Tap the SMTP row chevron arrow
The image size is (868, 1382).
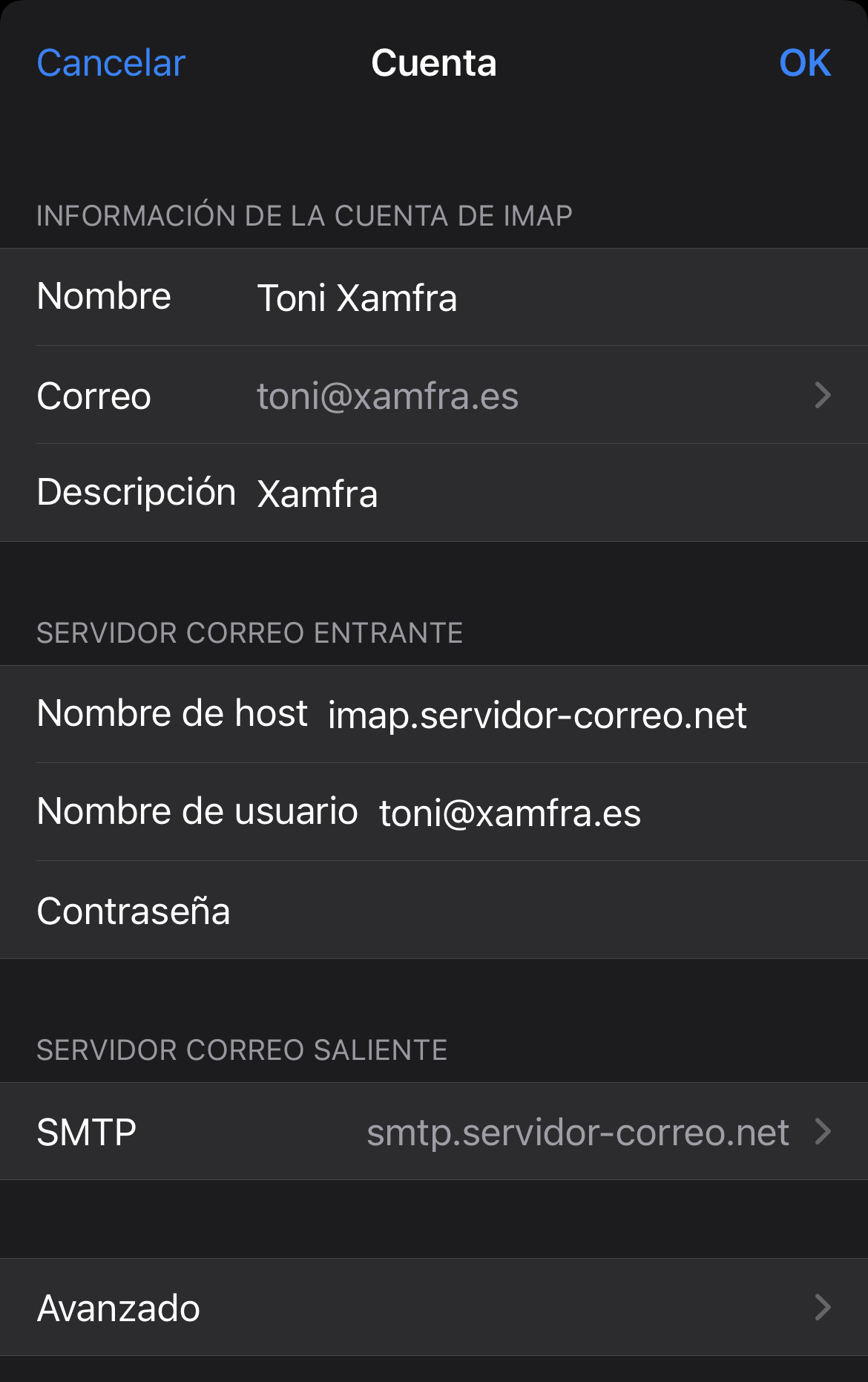(x=822, y=1132)
